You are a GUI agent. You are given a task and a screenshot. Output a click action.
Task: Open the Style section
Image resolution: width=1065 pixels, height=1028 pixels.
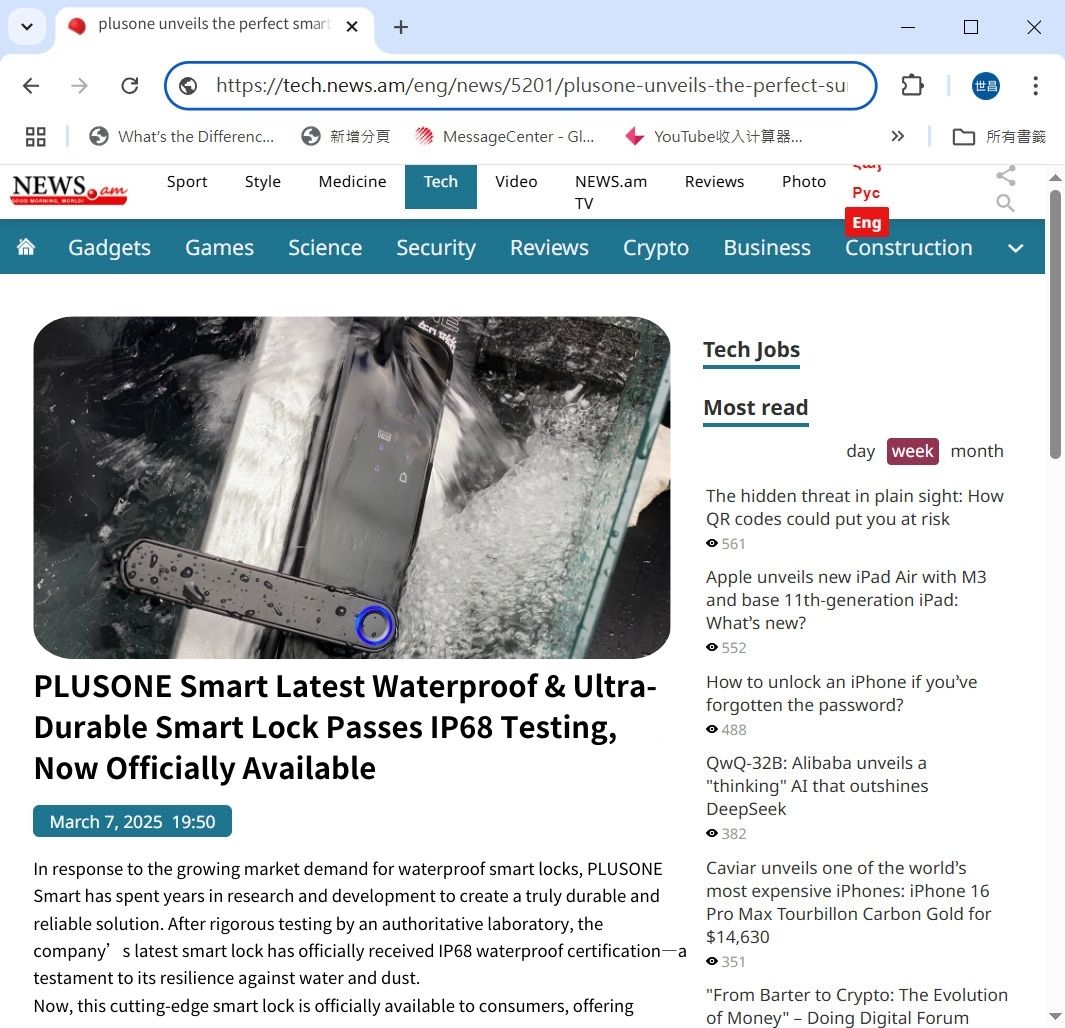262,182
